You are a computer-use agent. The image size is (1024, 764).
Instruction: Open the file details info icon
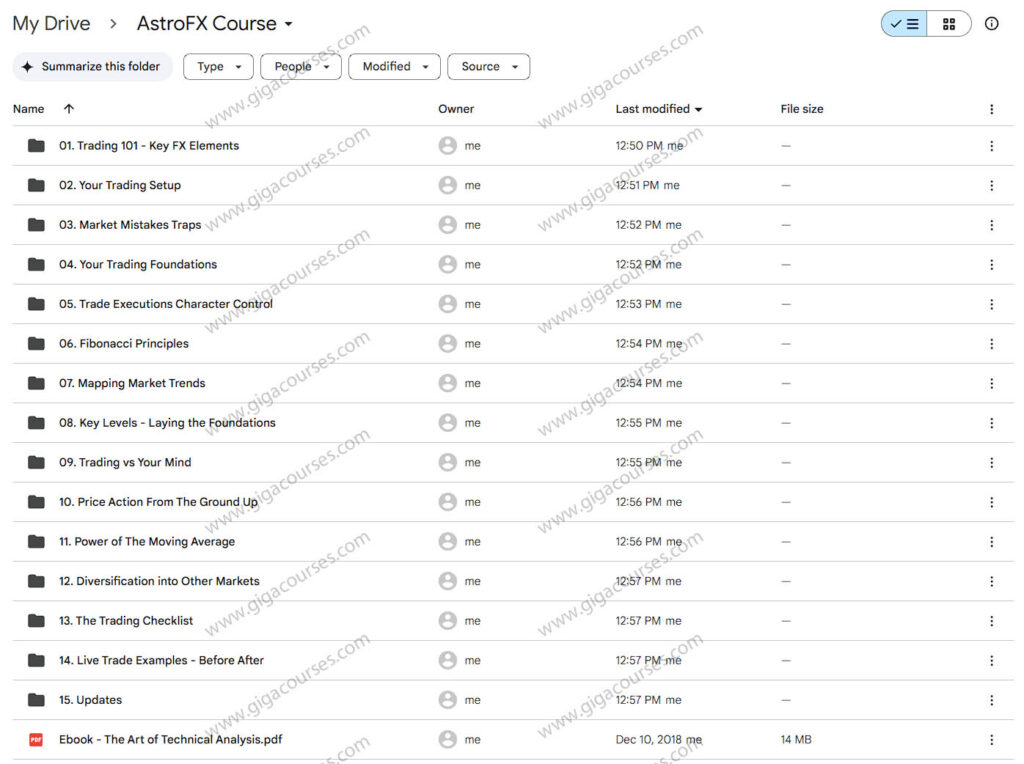point(991,23)
